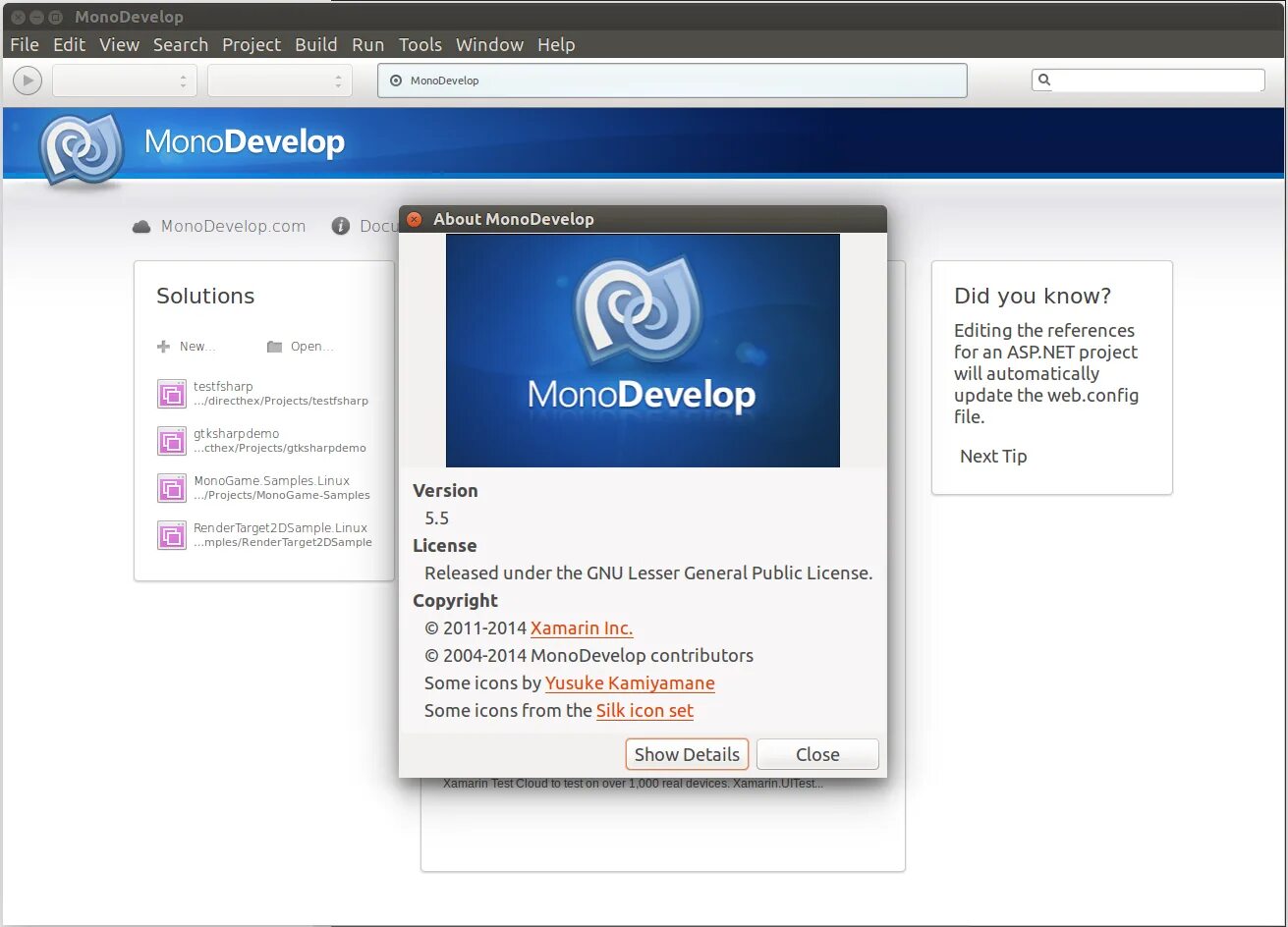Open the Project menu
The width and height of the screenshot is (1288, 927).
(252, 44)
